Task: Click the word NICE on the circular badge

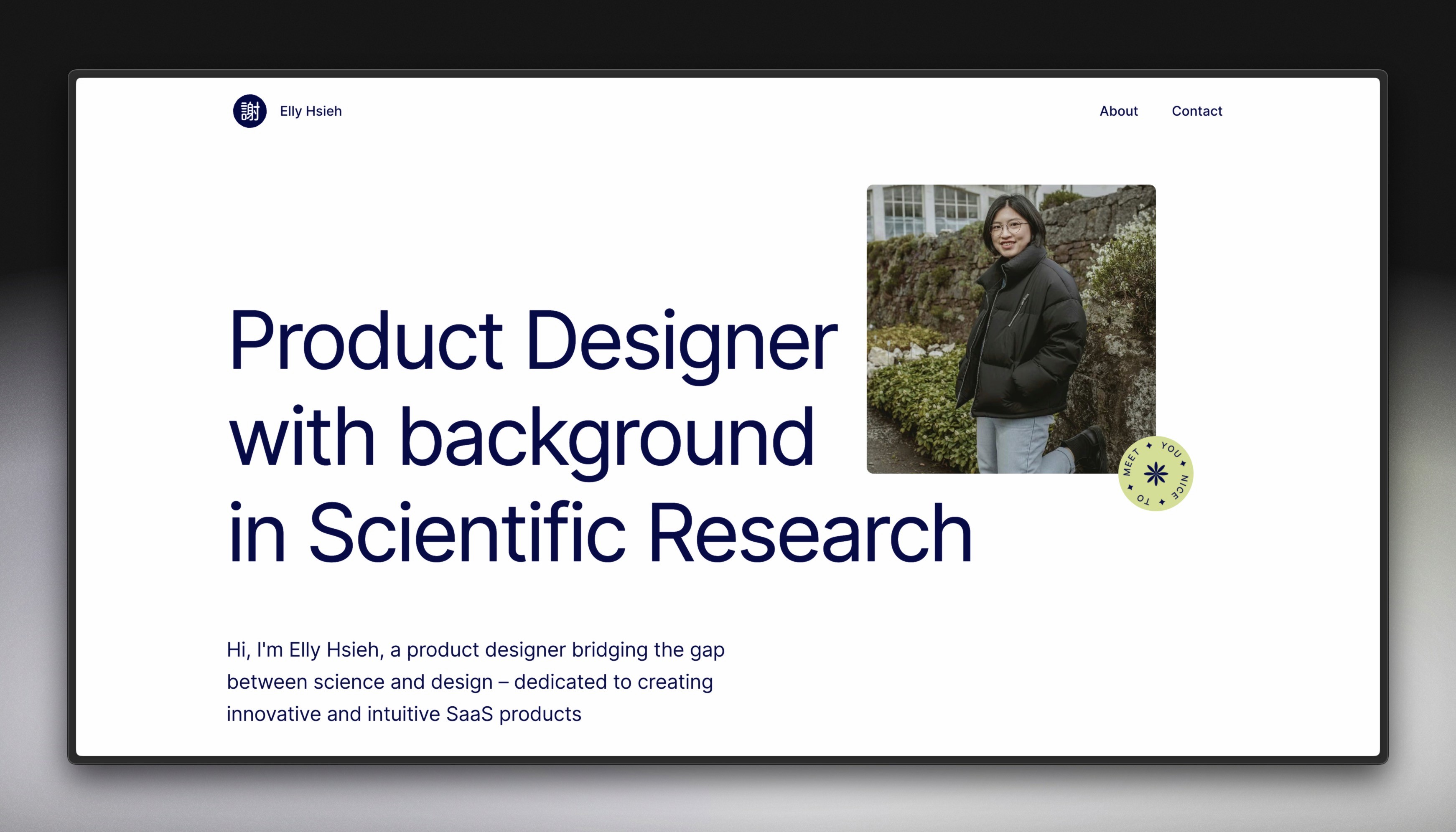Action: (x=1181, y=486)
